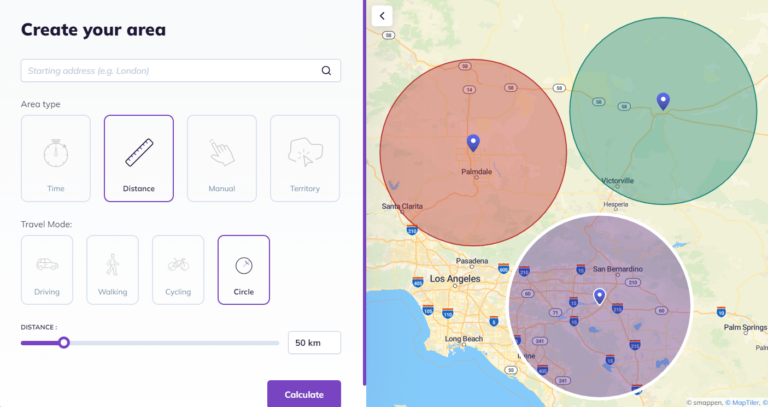Choose the Distance ruler area type

pos(139,158)
